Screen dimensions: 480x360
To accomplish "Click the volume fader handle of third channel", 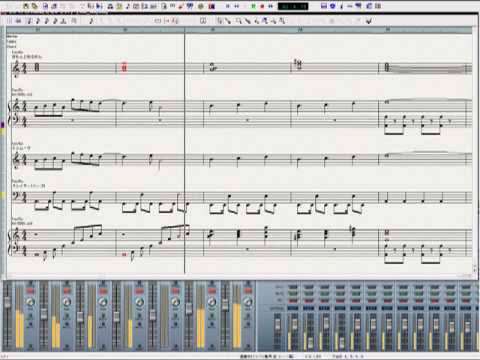I will pos(80,317).
